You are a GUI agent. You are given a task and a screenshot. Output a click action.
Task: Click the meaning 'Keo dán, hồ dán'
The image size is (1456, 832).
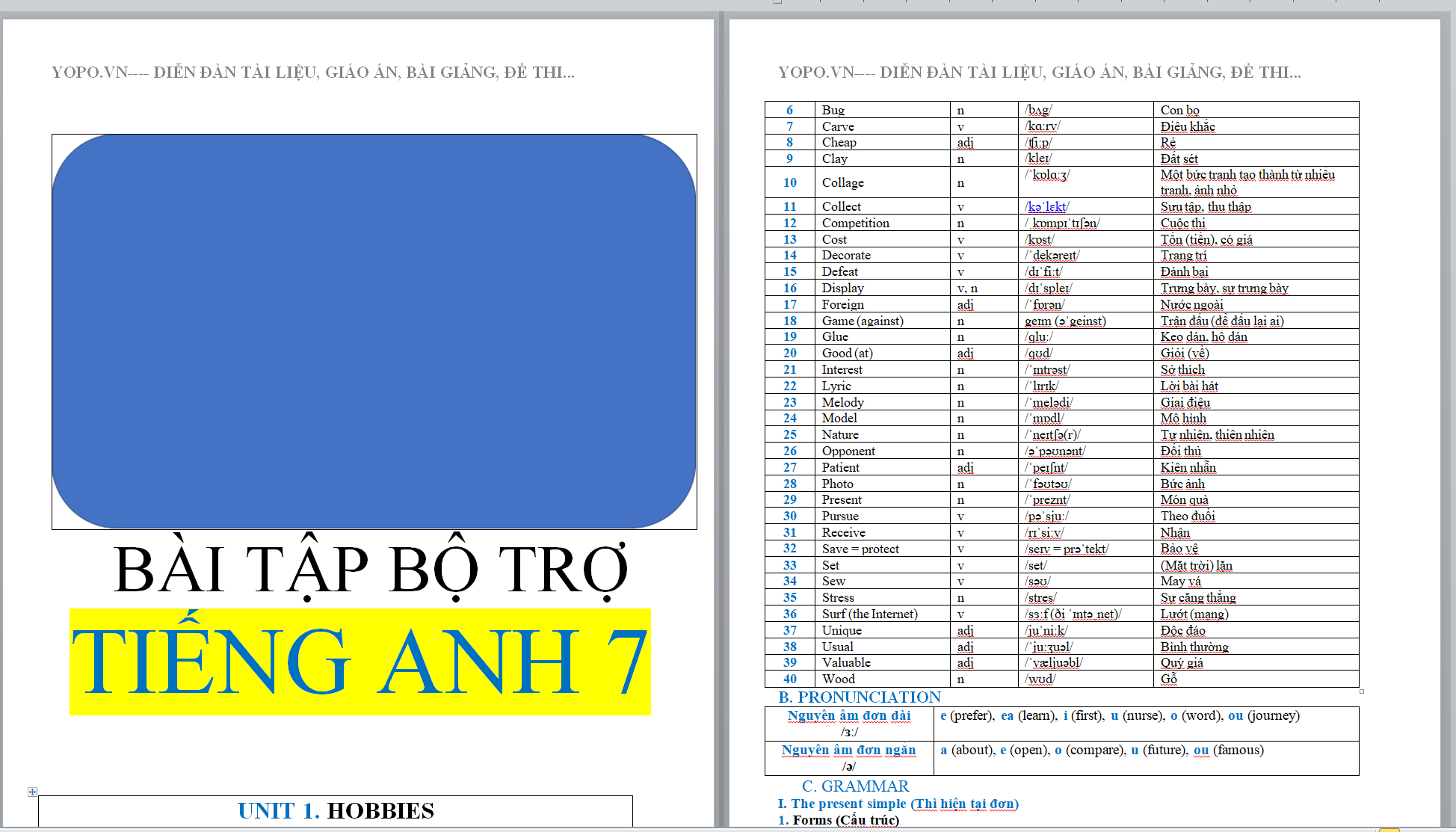(x=1204, y=337)
